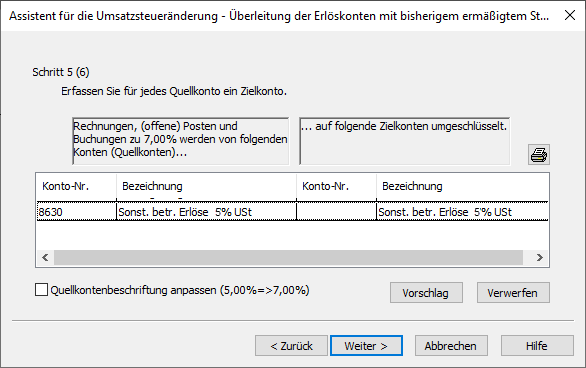Click the Verwerfen button
586x368 pixels.
click(513, 293)
